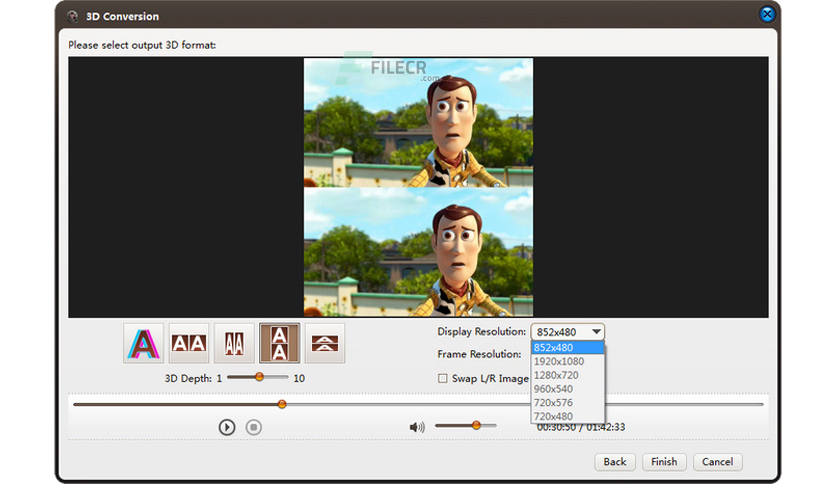This screenshot has height=484, width=836.
Task: Choose the Side by Side full format
Action: coord(189,343)
